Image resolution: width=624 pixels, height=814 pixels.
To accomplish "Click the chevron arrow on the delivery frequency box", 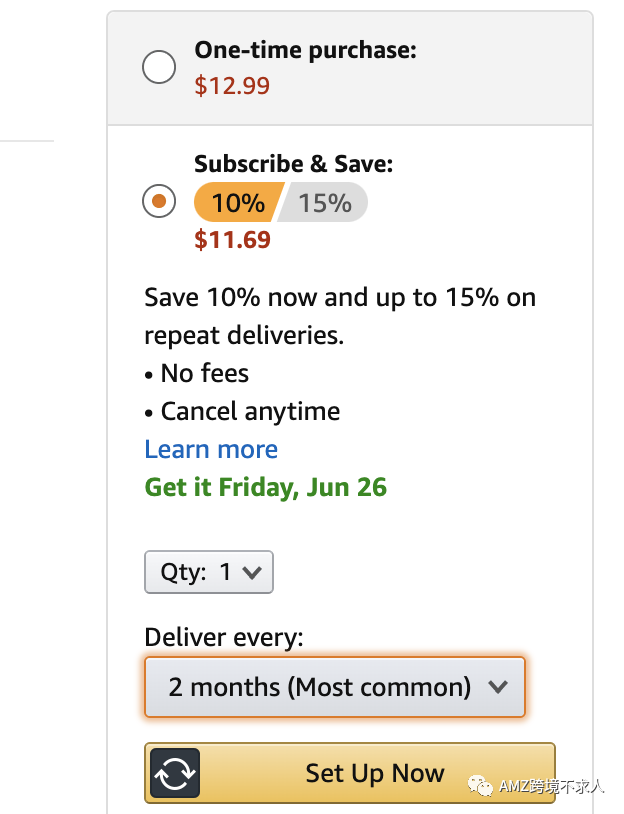I will (x=497, y=687).
